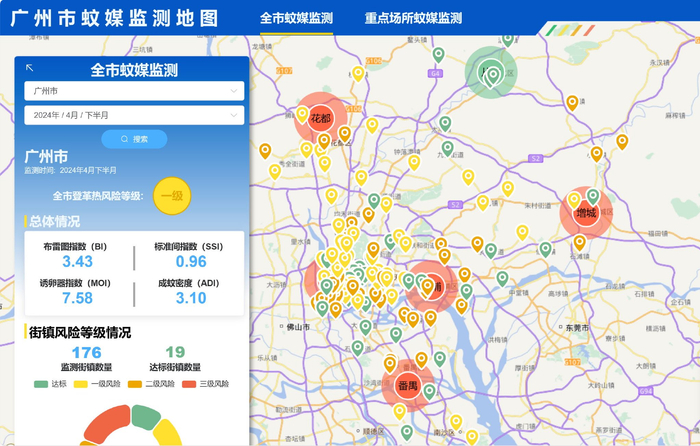Click the 搜索 search button
Screen dimensions: 700x446
(x=134, y=139)
